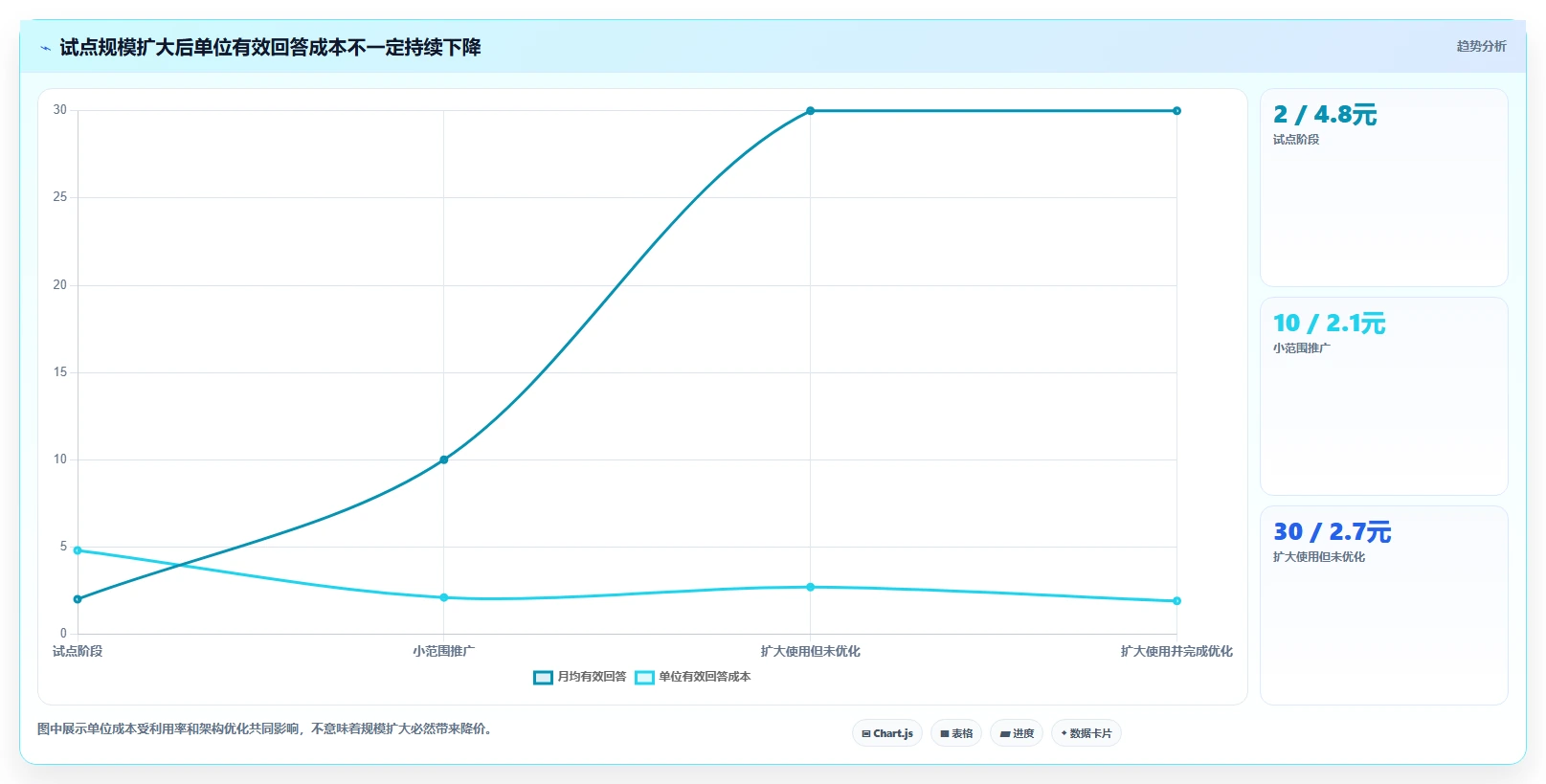
Task: Click the 月均有效回答 point at 小范围推广
Action: 444,459
